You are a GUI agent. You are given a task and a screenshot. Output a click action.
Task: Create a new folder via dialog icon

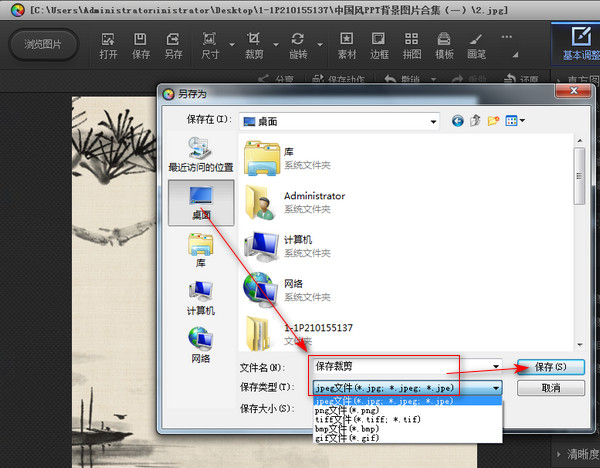pyautogui.click(x=493, y=121)
